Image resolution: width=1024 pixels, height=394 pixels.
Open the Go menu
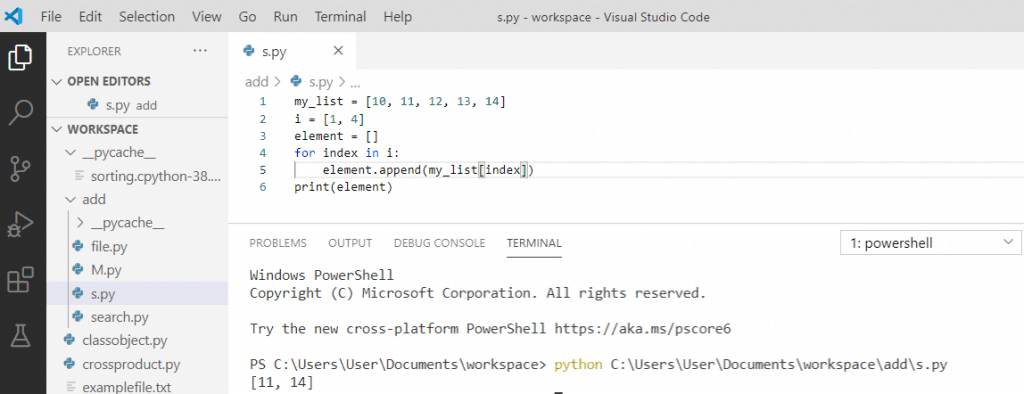point(248,16)
